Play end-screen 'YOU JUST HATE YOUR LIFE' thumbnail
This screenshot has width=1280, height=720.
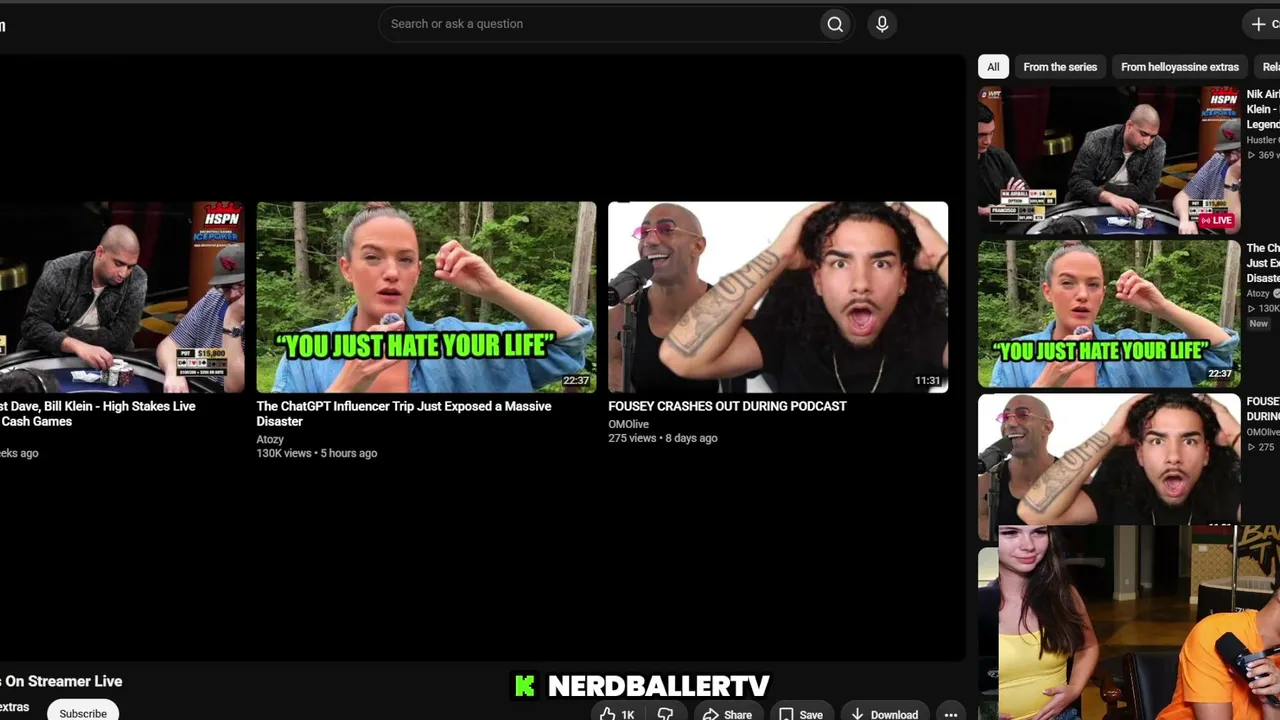[426, 297]
